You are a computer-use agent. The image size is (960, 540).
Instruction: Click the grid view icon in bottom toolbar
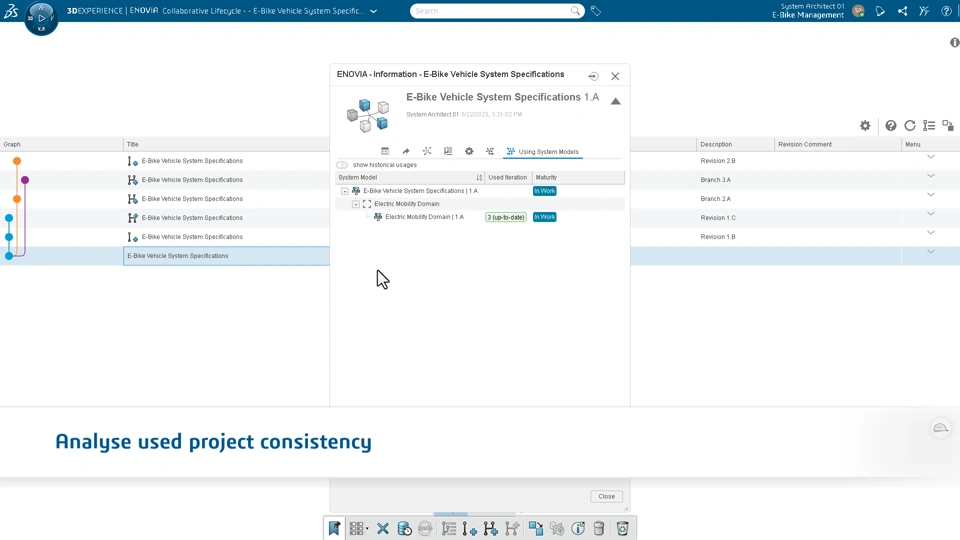coord(356,528)
